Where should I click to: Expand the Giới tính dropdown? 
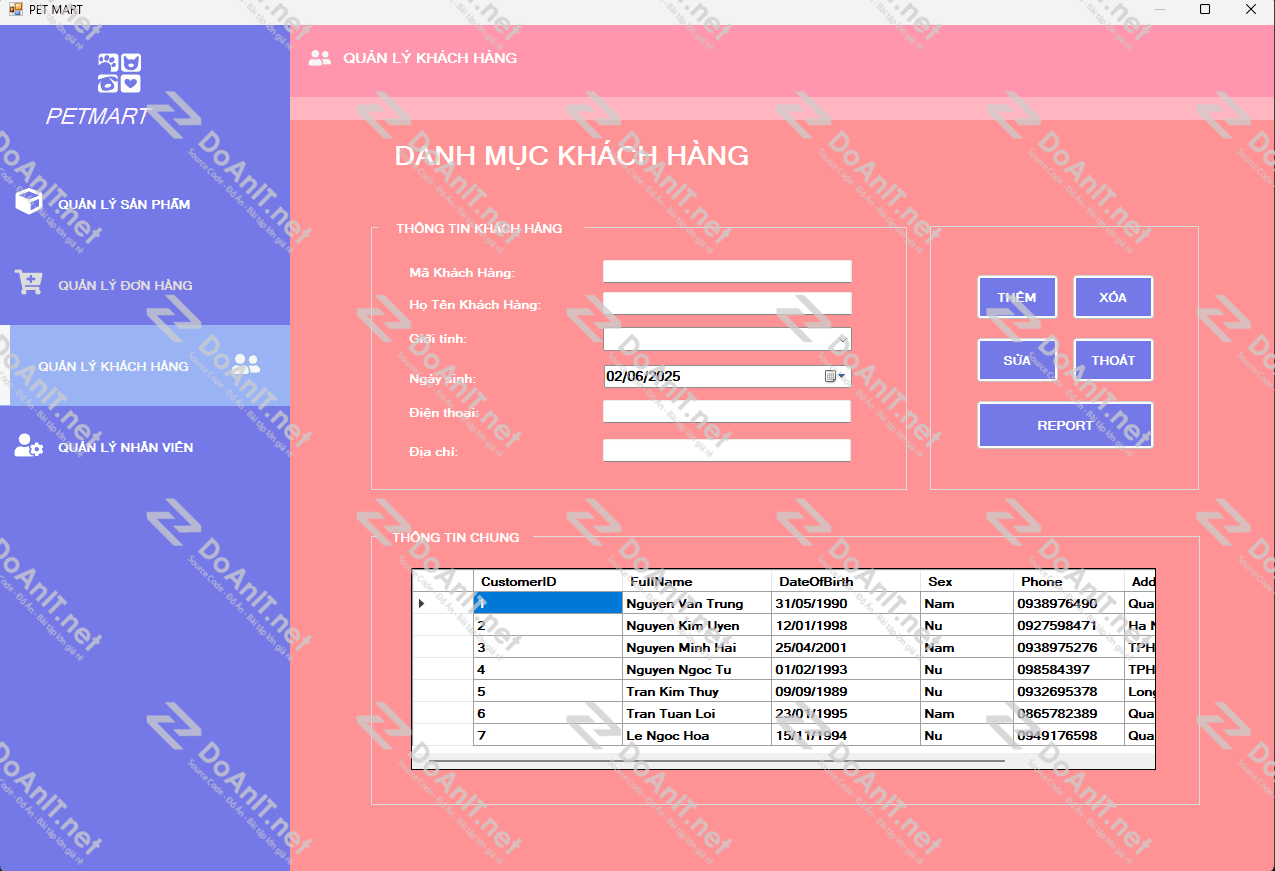tap(842, 340)
